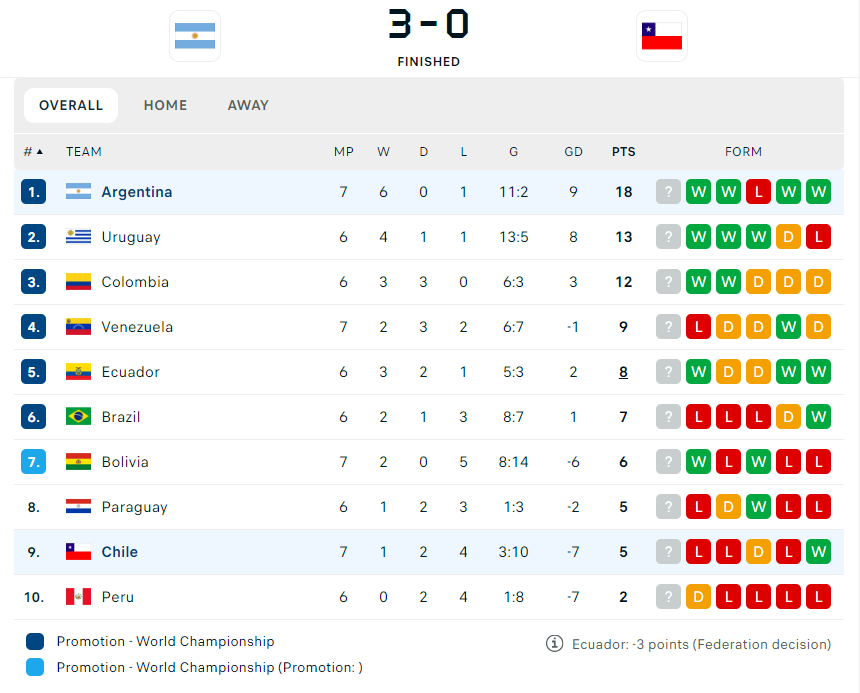This screenshot has height=693, width=860.
Task: Switch to the AWAY standings tab
Action: [248, 105]
